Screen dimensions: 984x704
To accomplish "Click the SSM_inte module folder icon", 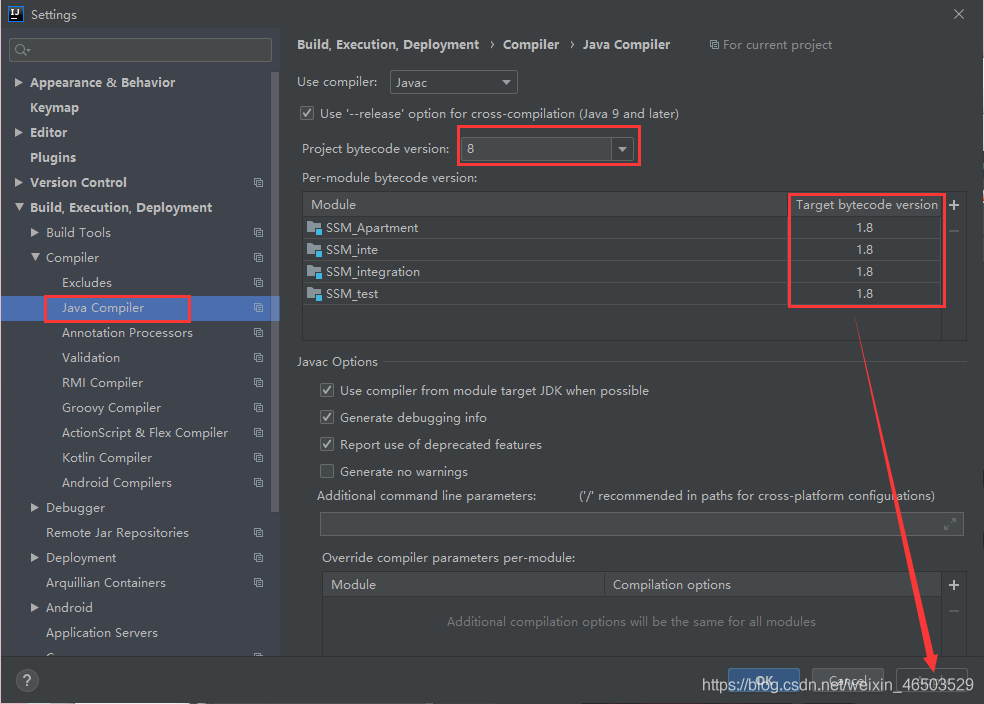I will point(314,250).
